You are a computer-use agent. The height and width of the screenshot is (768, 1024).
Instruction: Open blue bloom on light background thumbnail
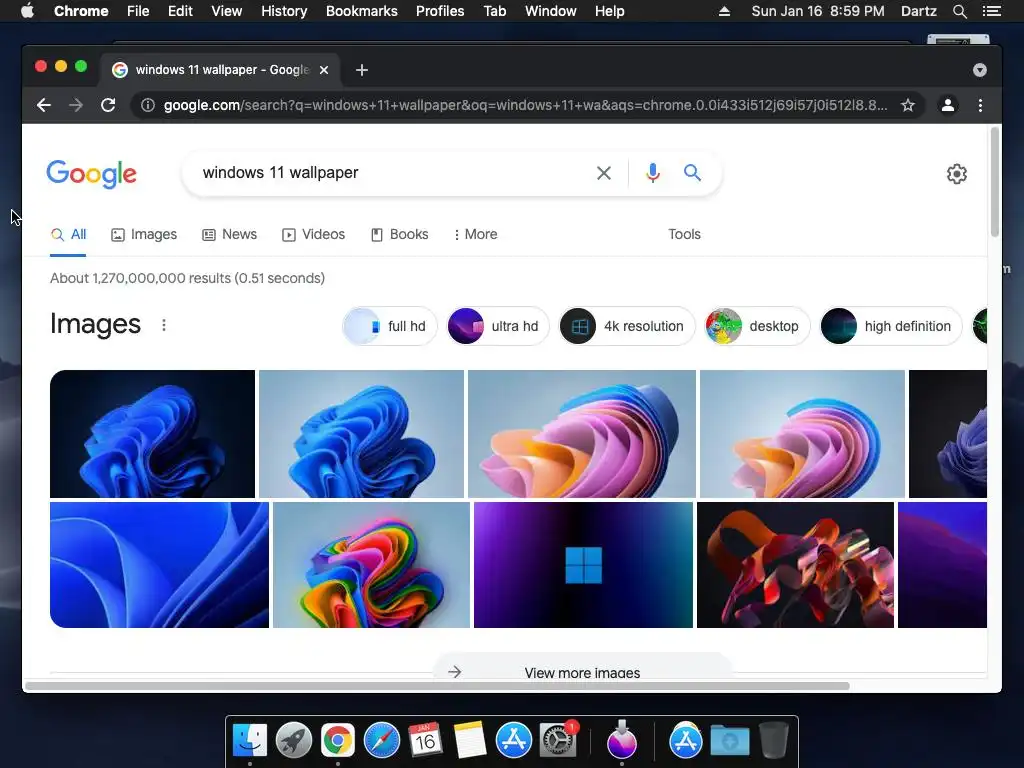click(x=361, y=434)
